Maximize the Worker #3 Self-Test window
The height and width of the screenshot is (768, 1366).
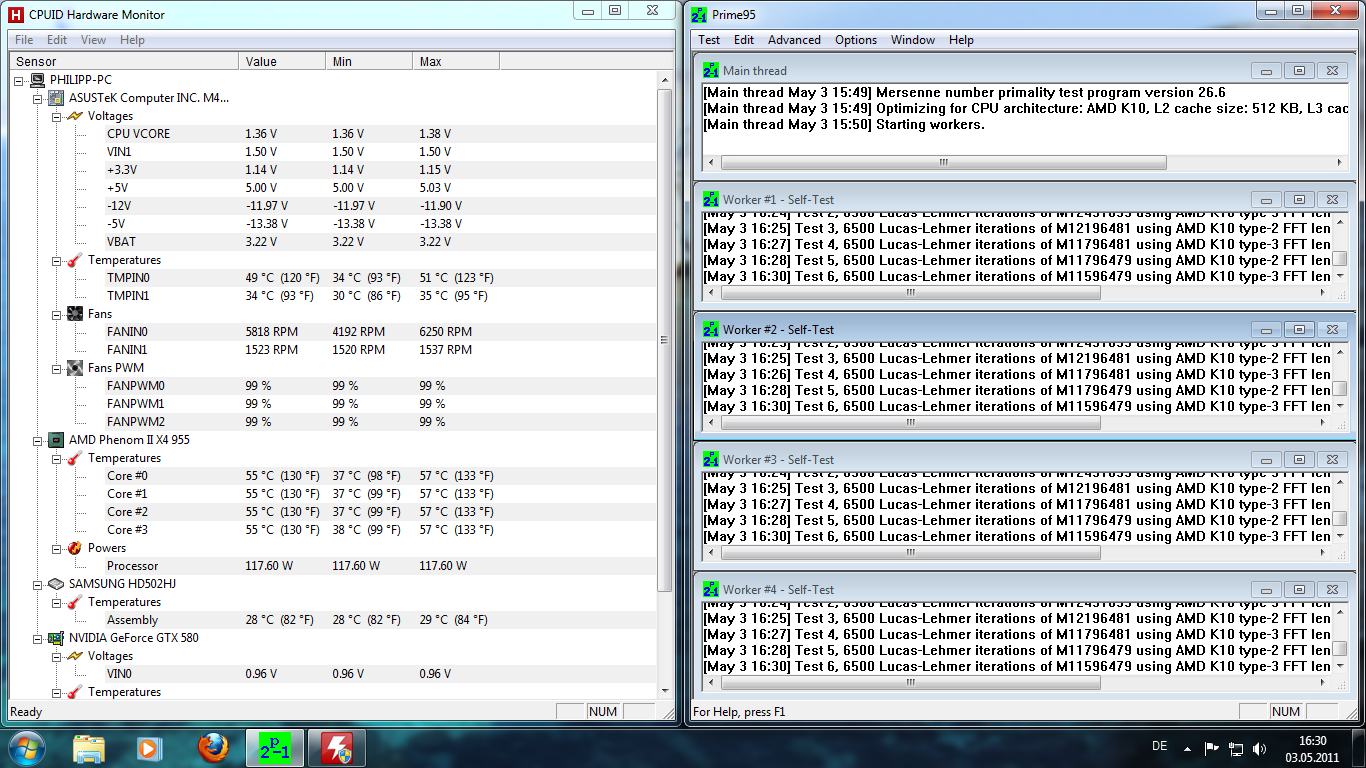(x=1299, y=460)
